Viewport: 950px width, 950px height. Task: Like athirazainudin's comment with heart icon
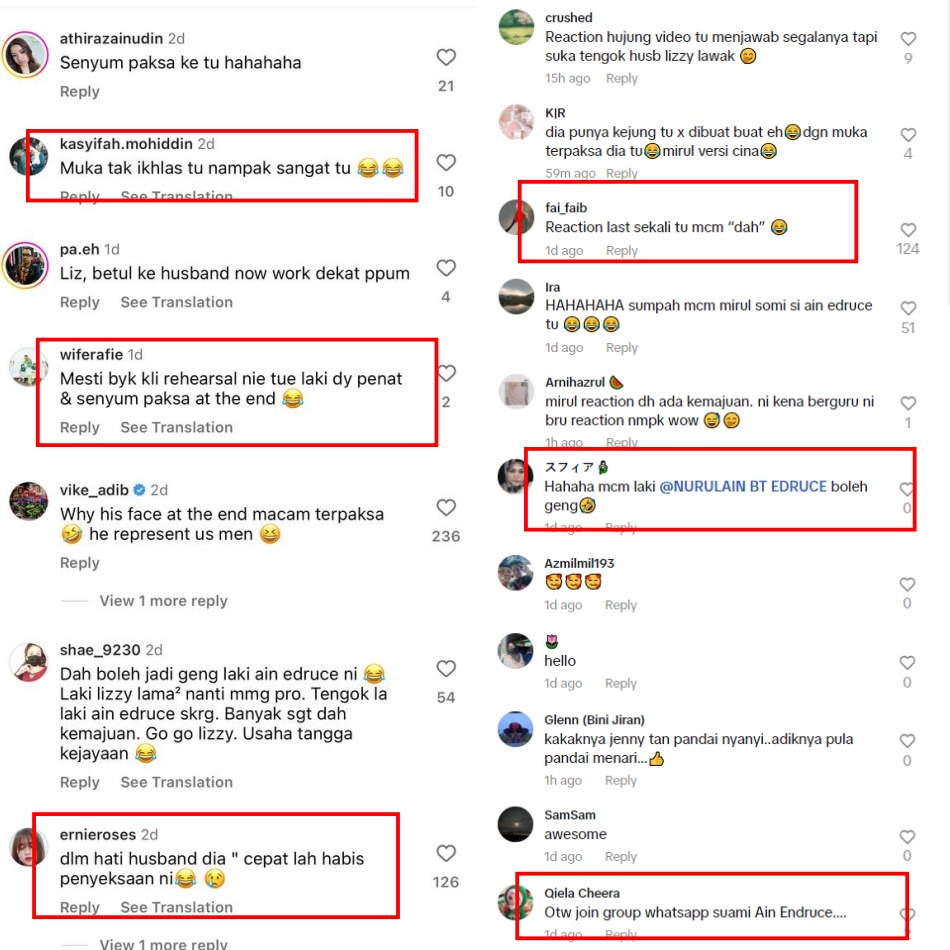tap(446, 58)
